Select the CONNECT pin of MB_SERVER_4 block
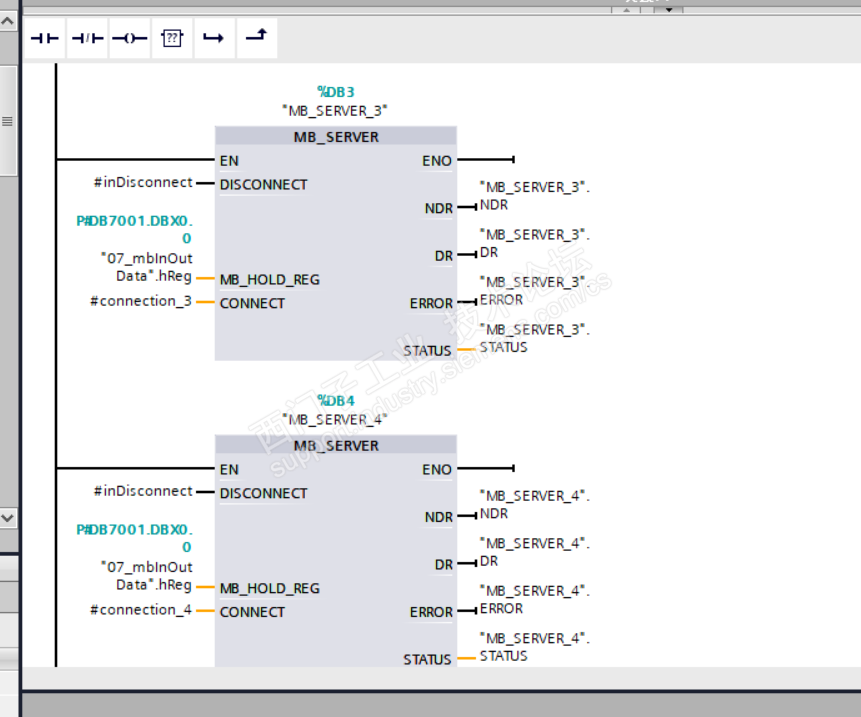 (x=252, y=612)
